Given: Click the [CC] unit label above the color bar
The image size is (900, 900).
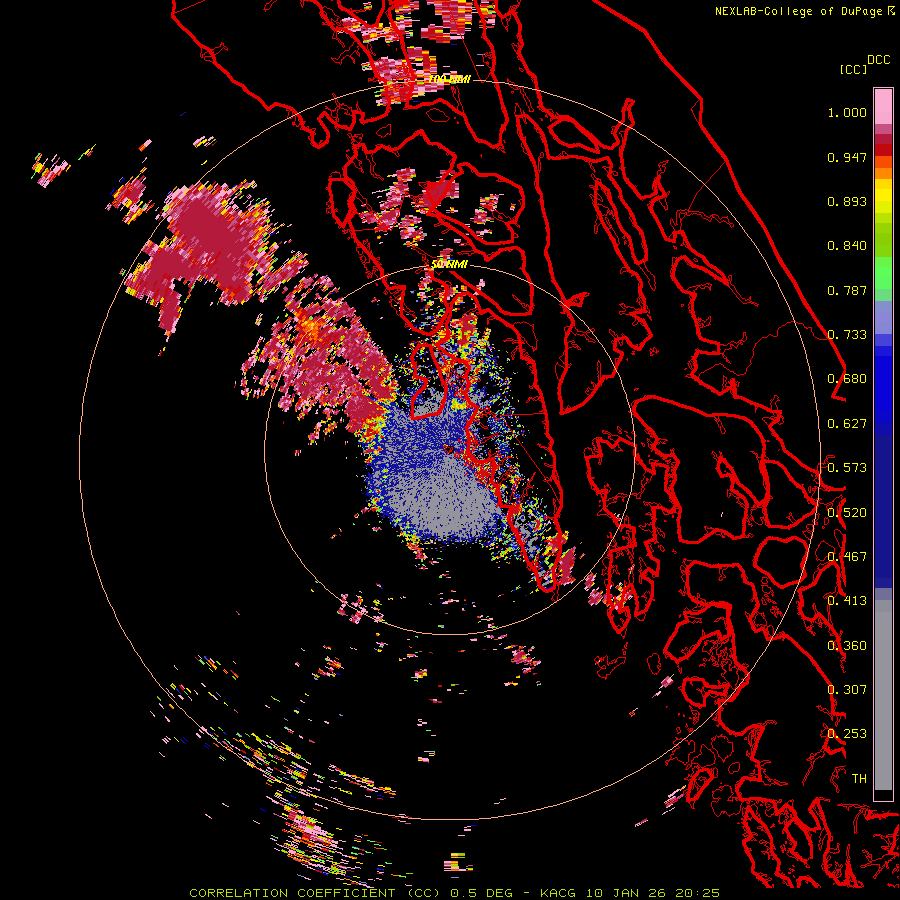Looking at the screenshot, I should [853, 69].
